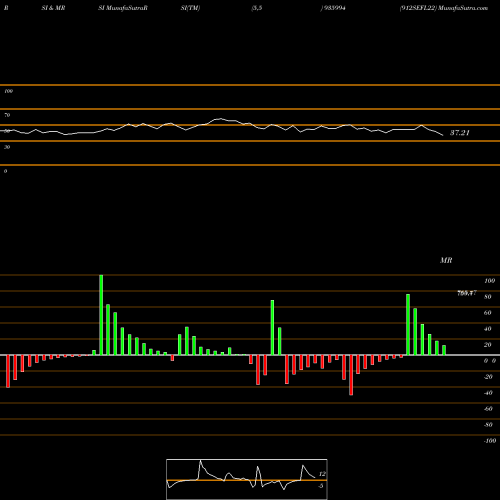This screenshot has width=500, height=500.
Task: Click the MR axis label -40
Action: 488,393
